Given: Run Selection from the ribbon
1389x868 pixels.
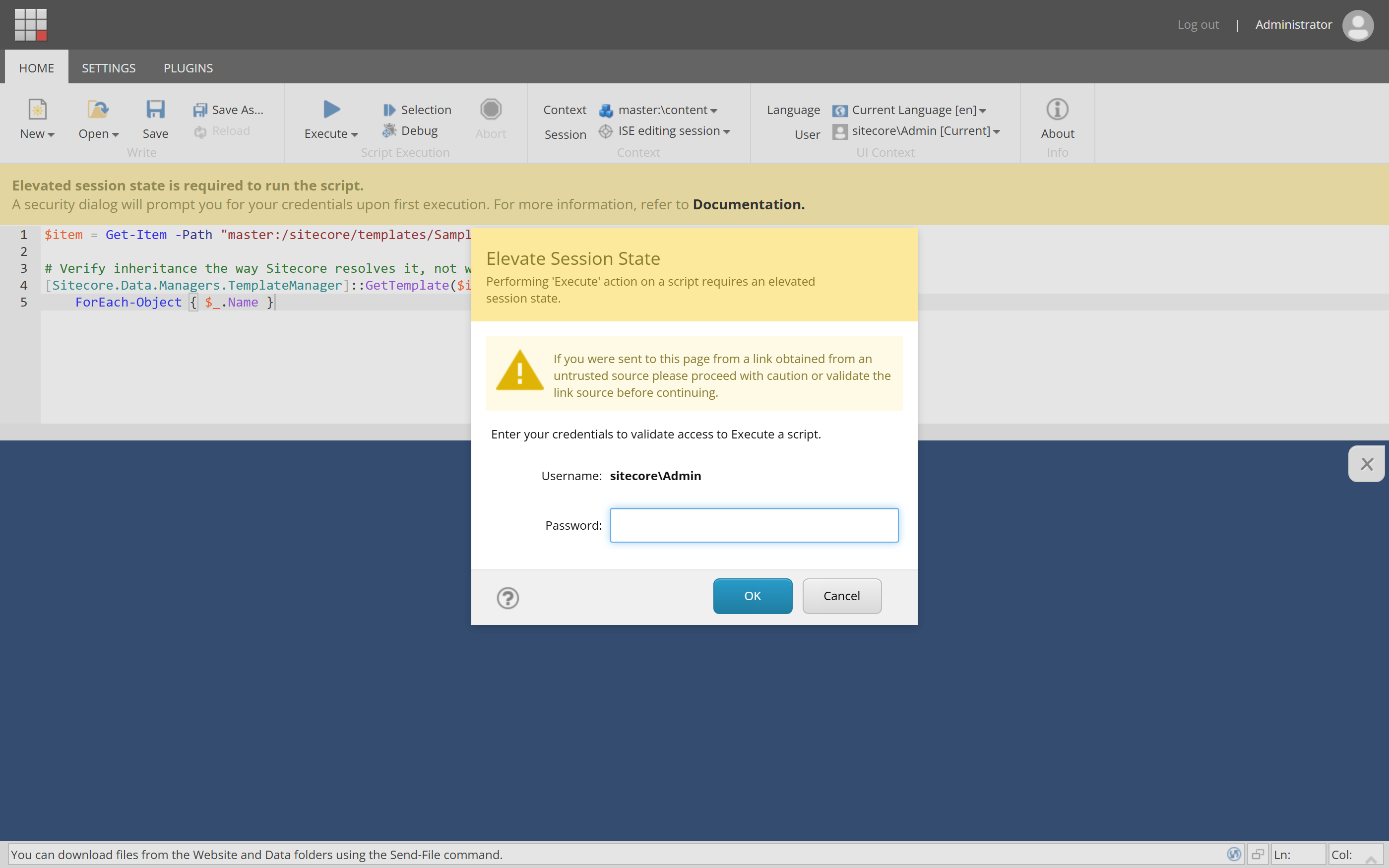Looking at the screenshot, I should 417,110.
